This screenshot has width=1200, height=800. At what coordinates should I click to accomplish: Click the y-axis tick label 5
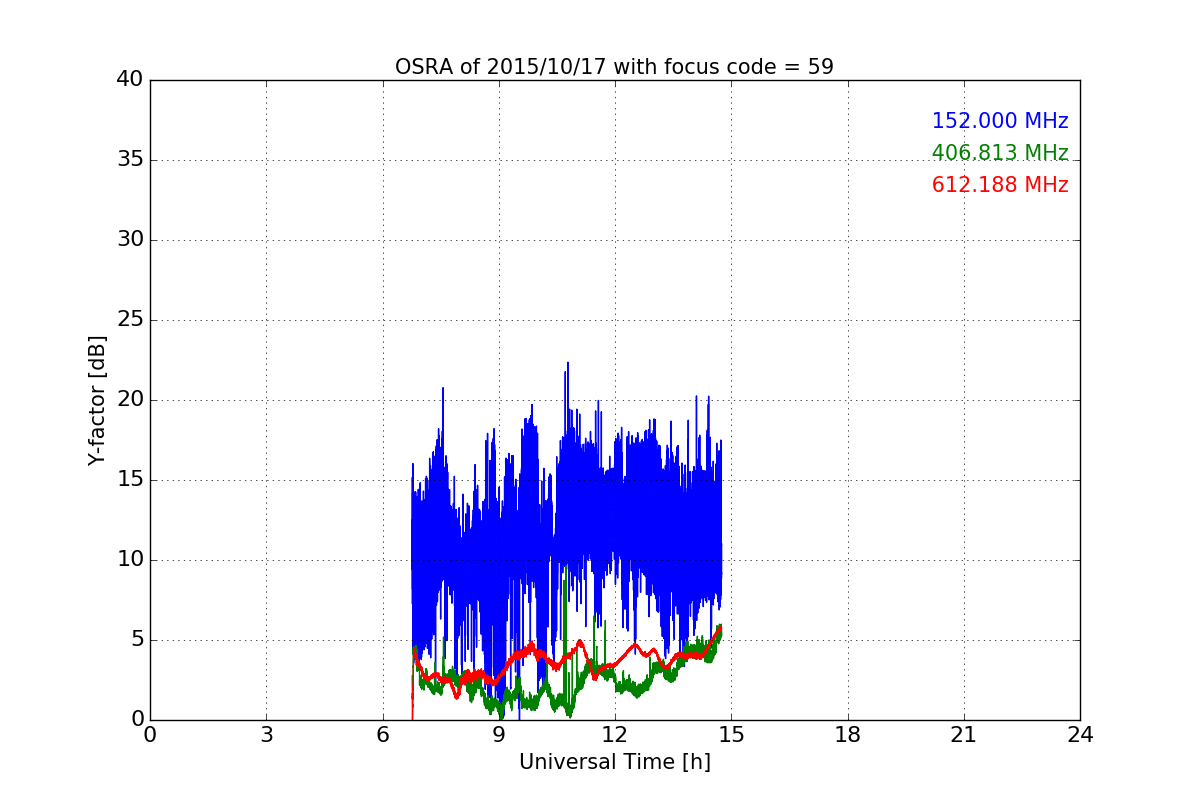(136, 640)
